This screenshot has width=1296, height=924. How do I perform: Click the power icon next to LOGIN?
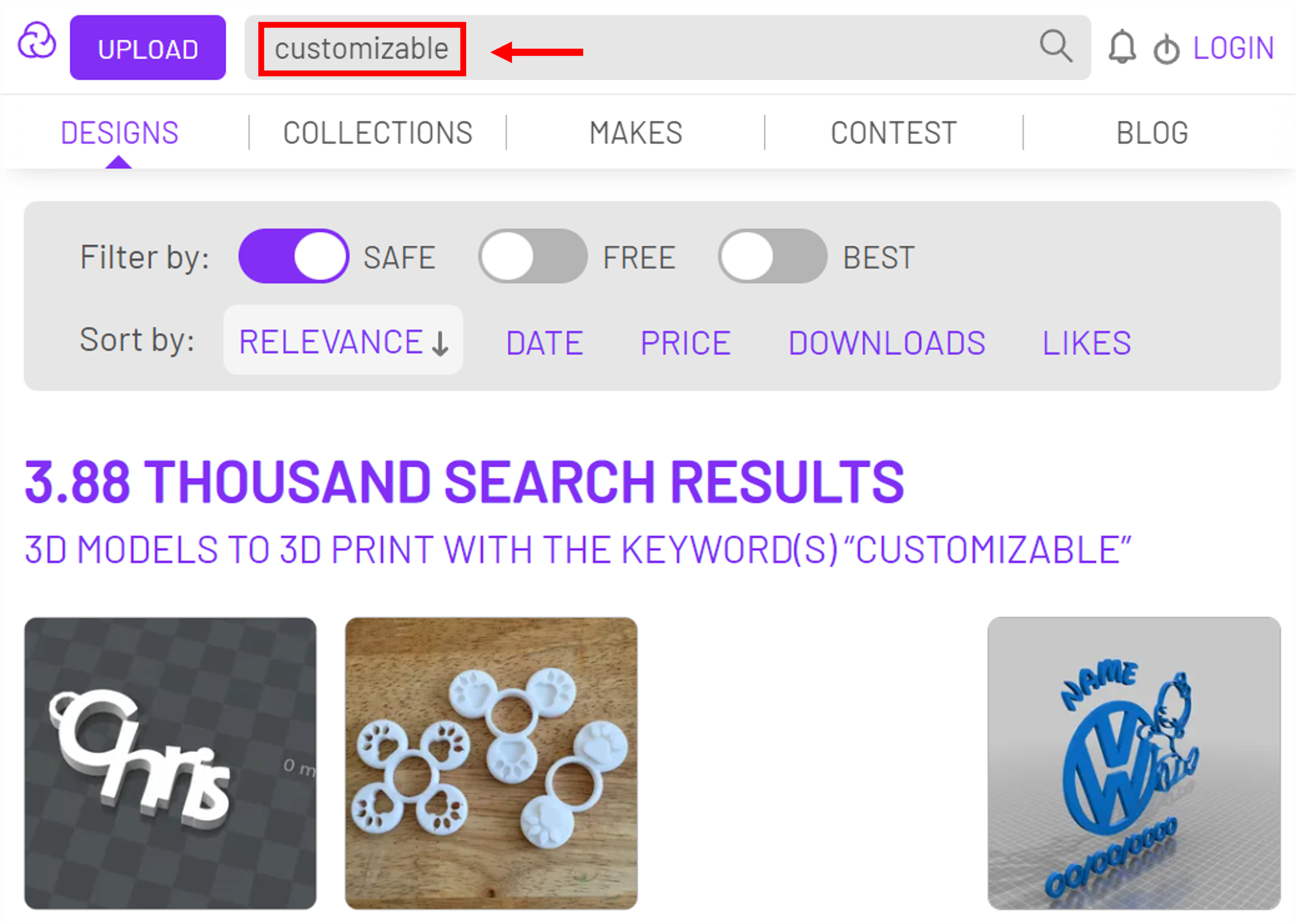(1167, 48)
